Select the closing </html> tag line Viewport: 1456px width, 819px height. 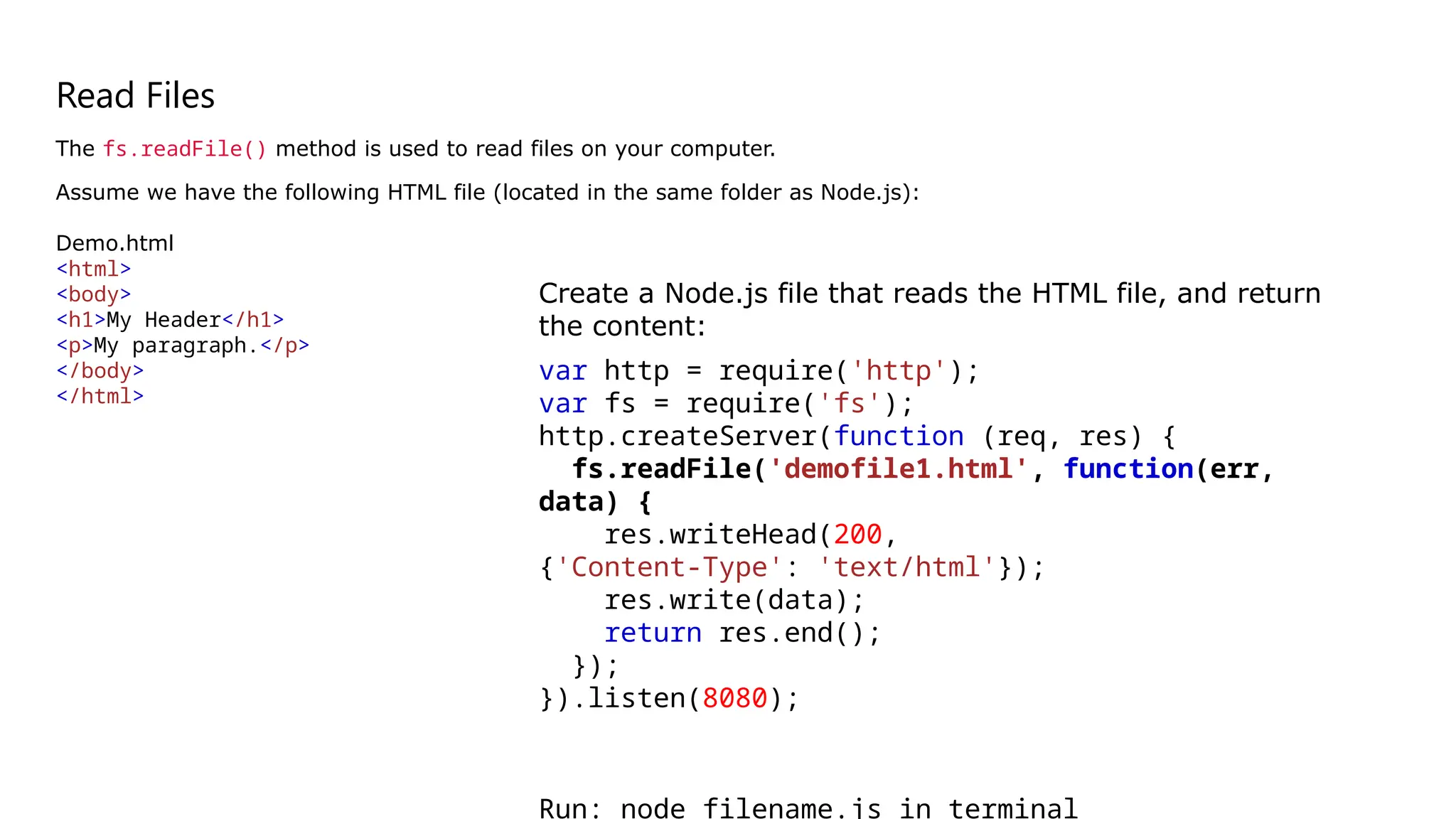[100, 397]
